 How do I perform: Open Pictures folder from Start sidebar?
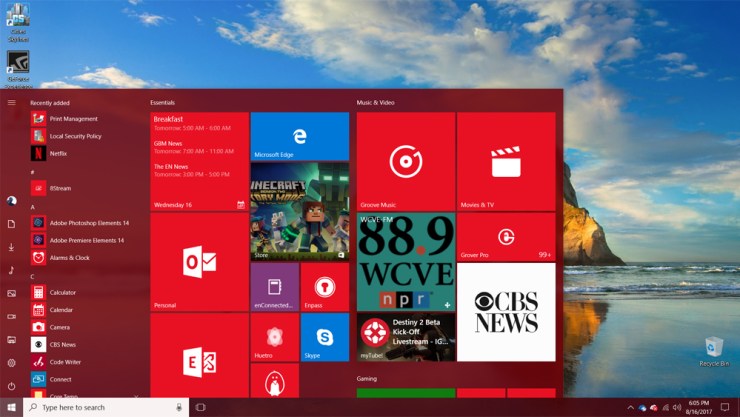[11, 293]
